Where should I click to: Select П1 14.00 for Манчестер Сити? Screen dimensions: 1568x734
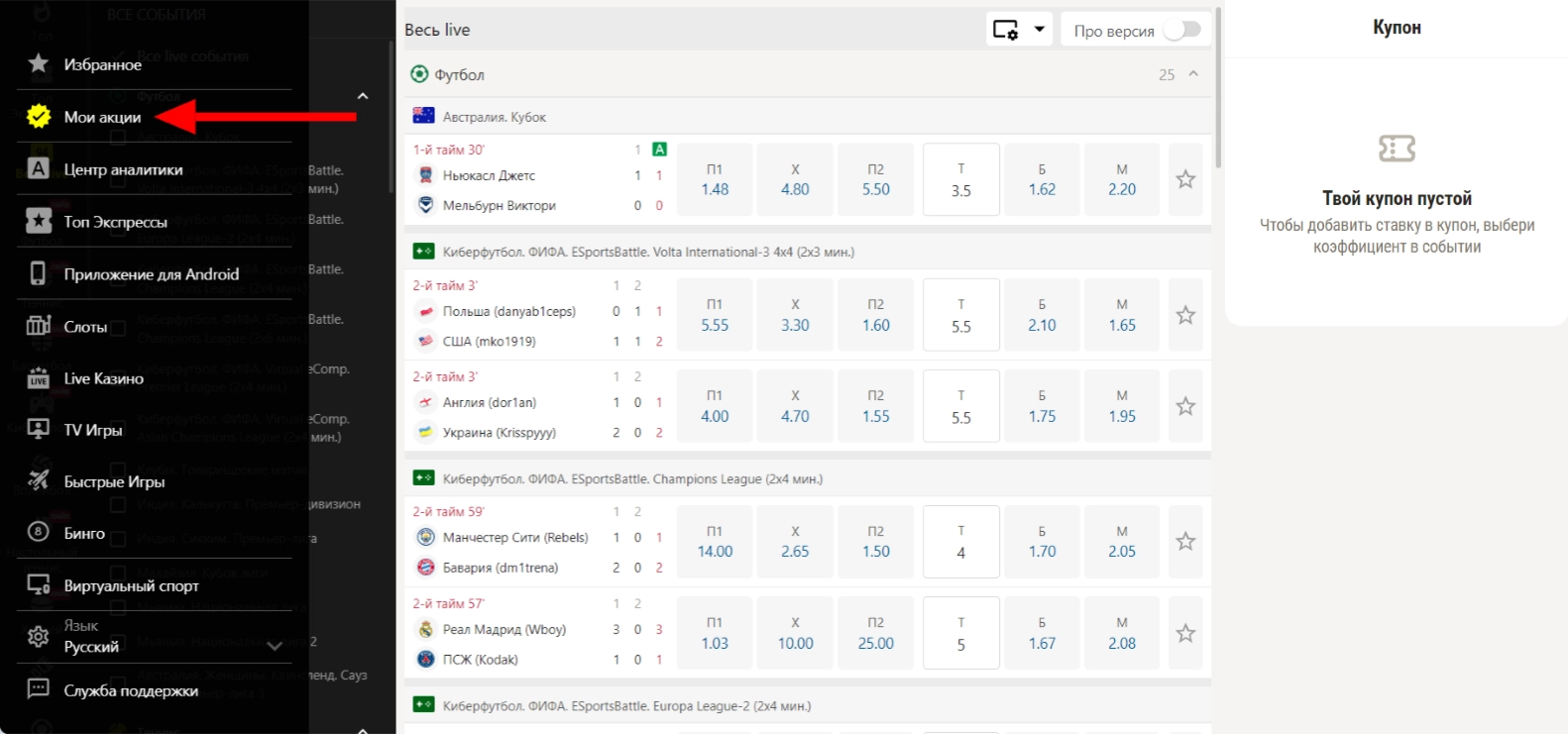click(715, 541)
